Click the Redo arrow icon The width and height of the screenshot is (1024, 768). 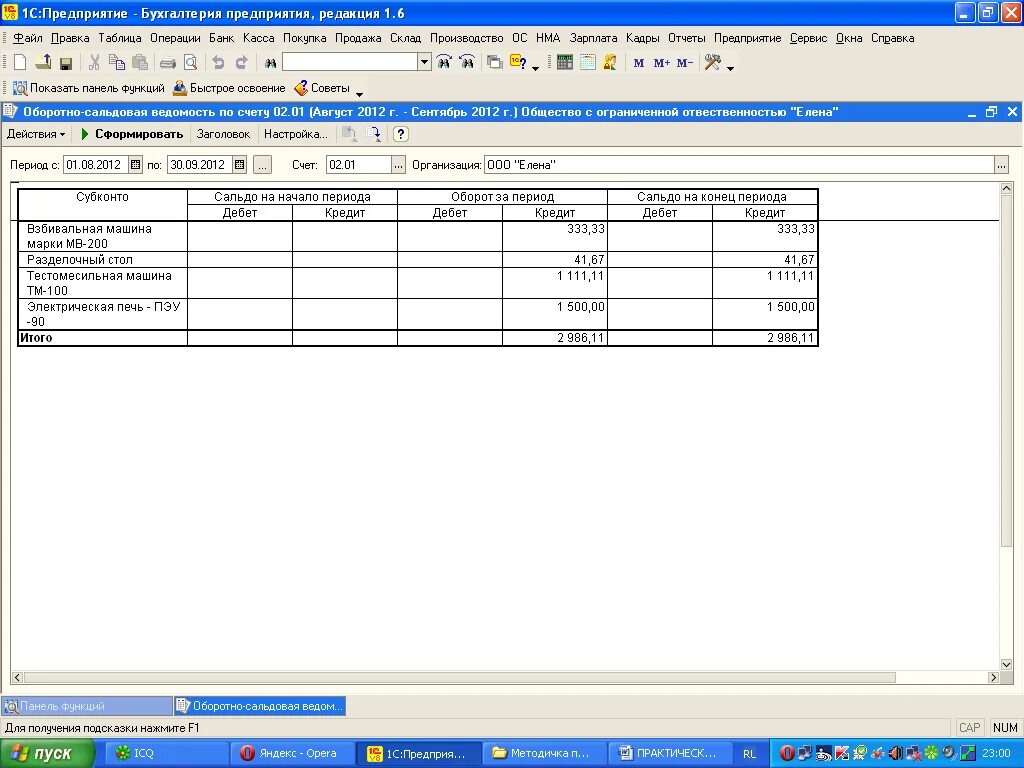(242, 63)
